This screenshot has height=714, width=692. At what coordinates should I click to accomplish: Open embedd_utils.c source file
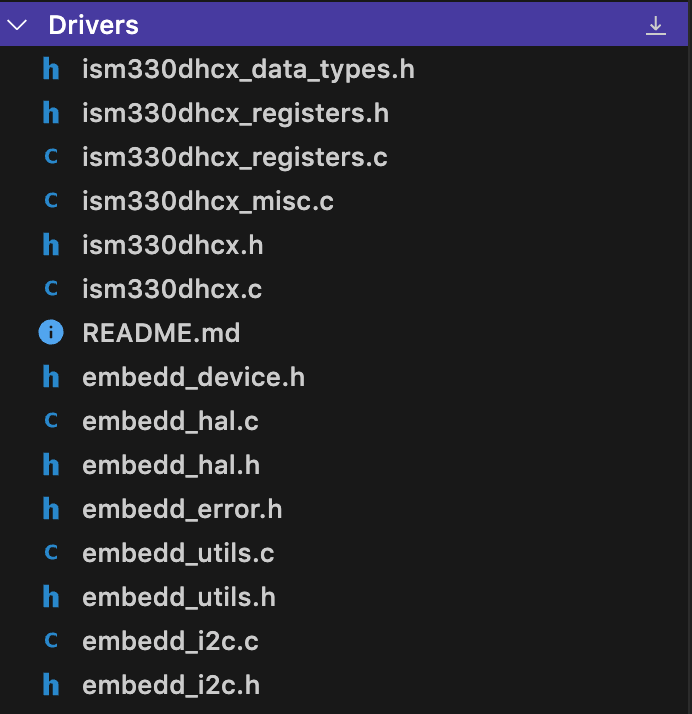pyautogui.click(x=178, y=553)
